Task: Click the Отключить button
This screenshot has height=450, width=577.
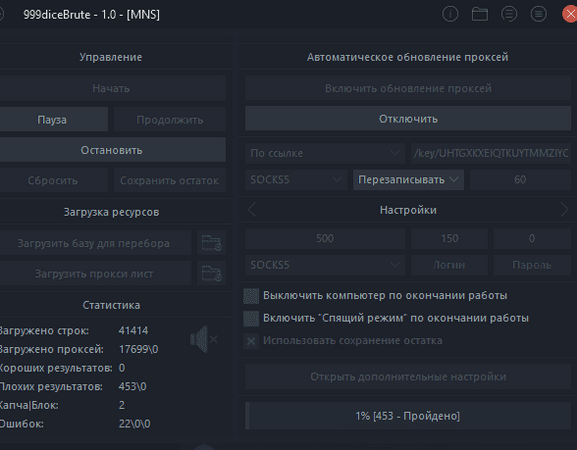Action: pos(408,118)
